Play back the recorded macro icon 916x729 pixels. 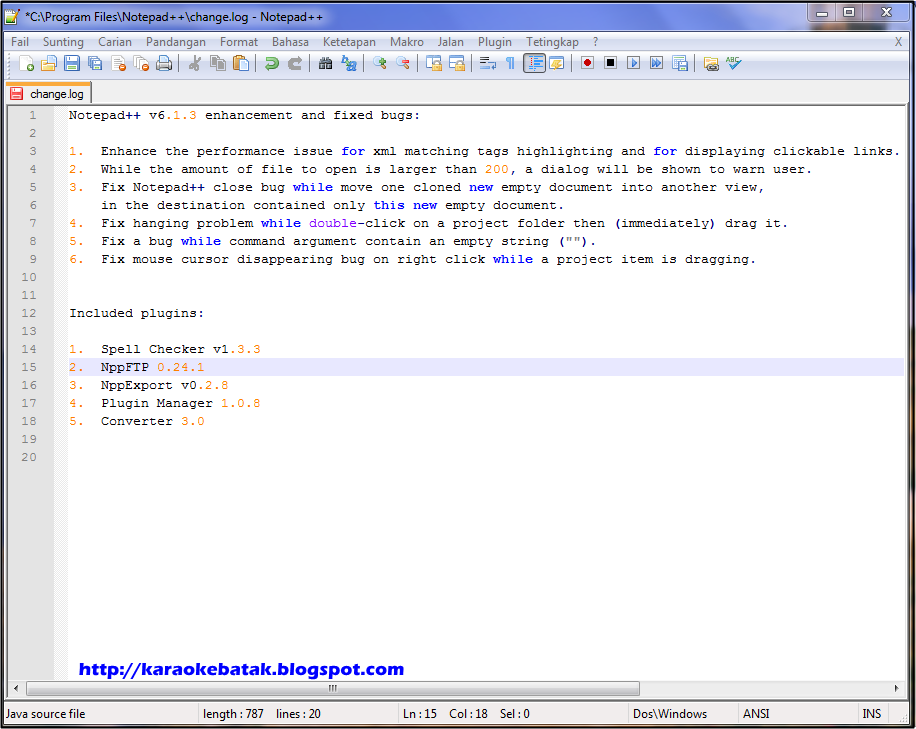tap(633, 63)
